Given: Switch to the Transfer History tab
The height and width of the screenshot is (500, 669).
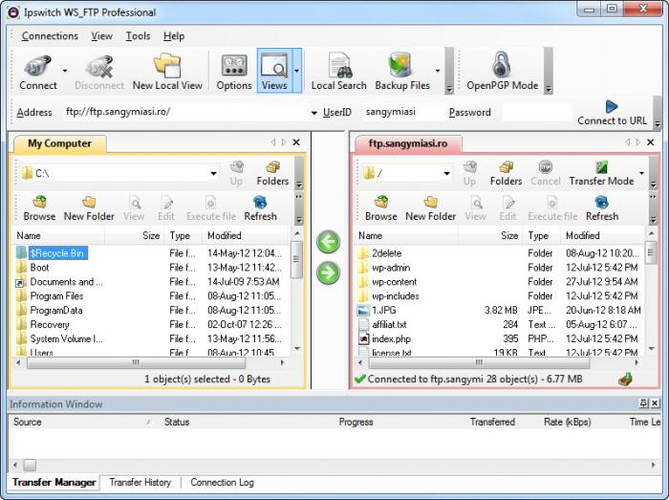Looking at the screenshot, I should click(140, 482).
